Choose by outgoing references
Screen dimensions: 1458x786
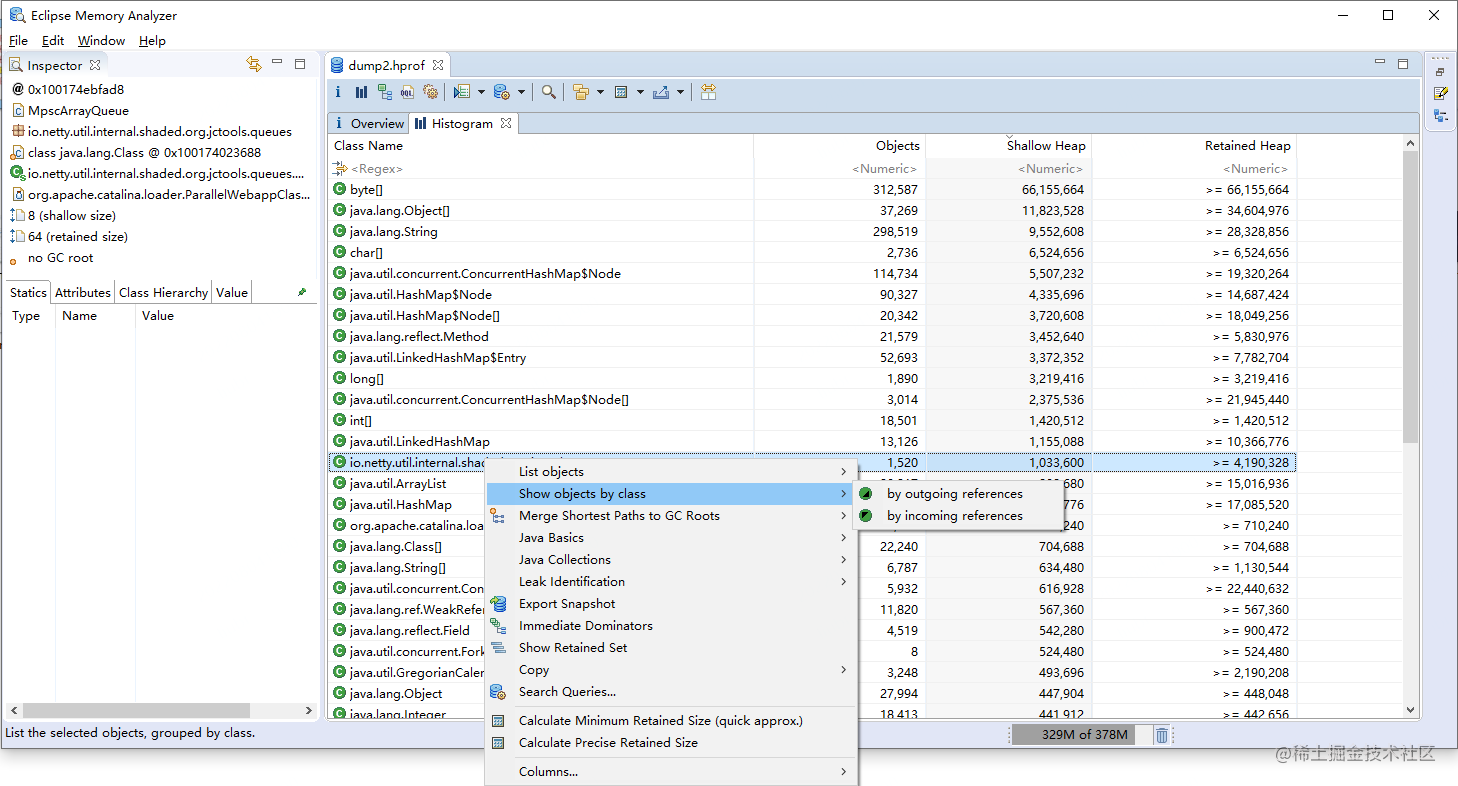coord(957,494)
